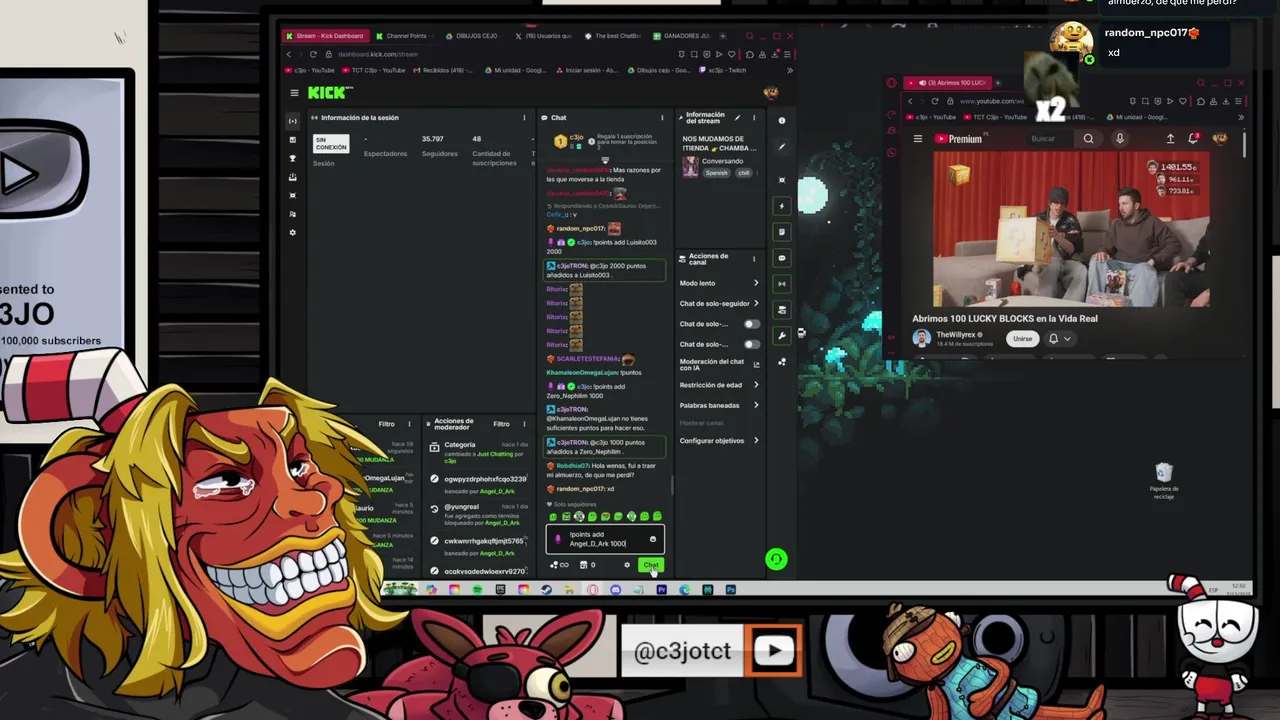Open Recycle Bin desktop icon
This screenshot has width=1280, height=720.
click(1164, 480)
